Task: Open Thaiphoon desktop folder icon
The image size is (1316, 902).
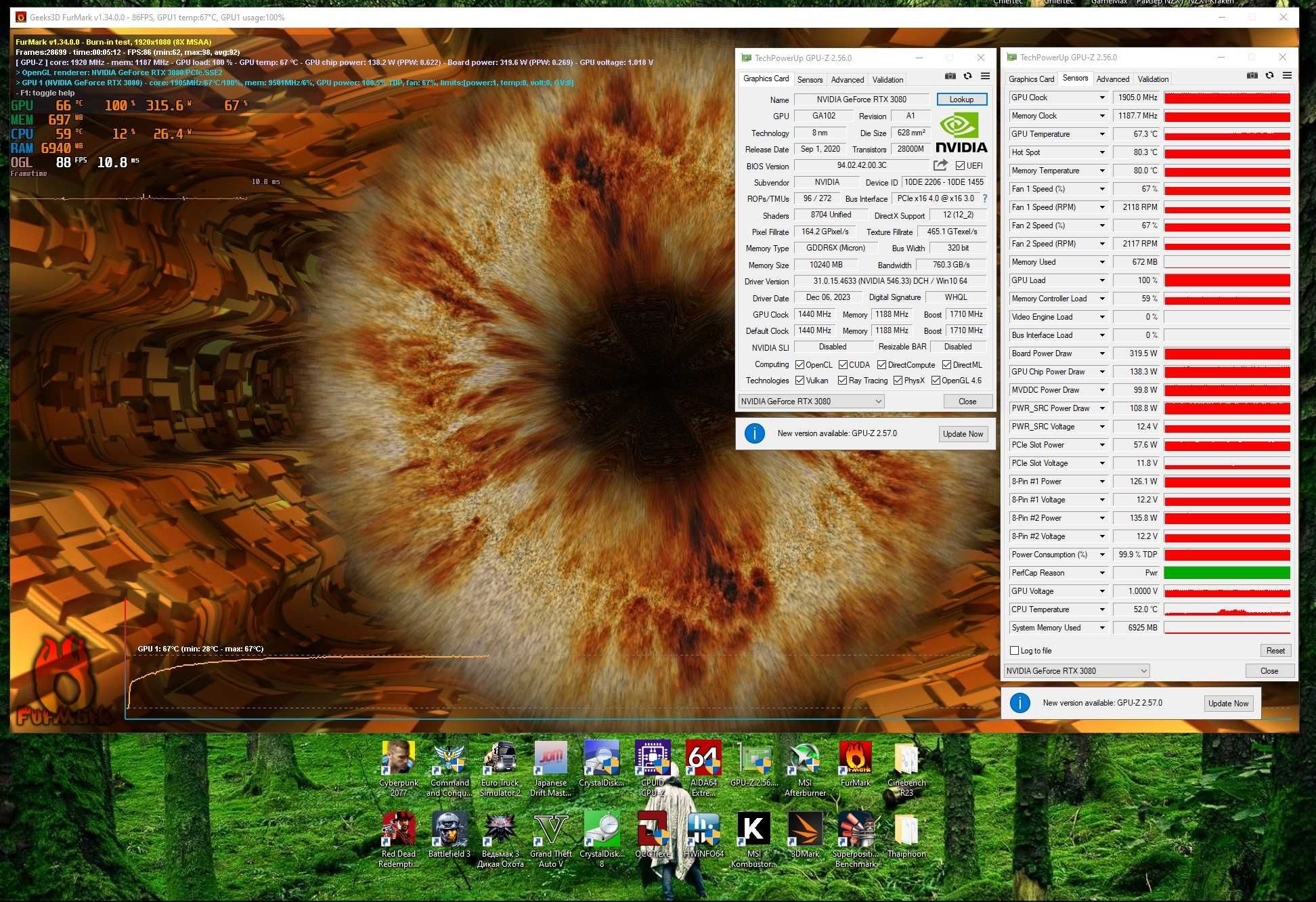Action: (906, 835)
